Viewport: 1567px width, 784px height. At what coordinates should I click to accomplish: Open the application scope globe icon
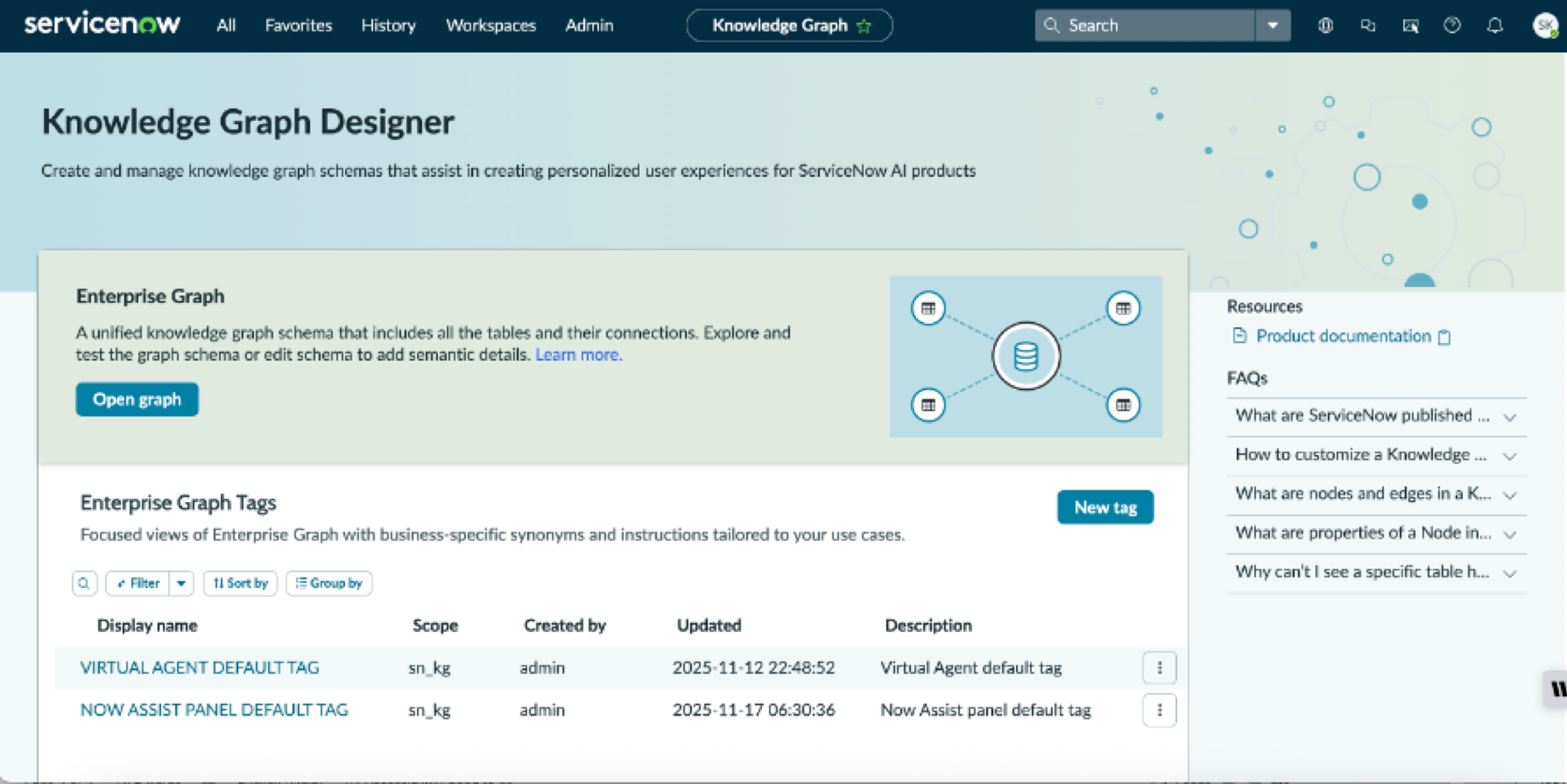pos(1325,26)
